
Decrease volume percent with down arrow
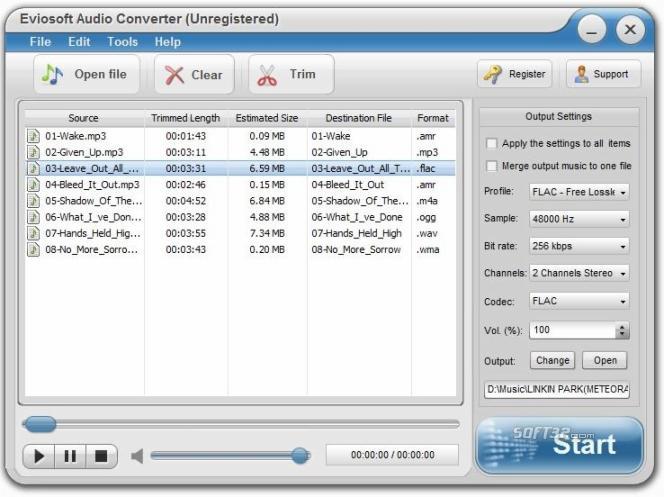622,334
